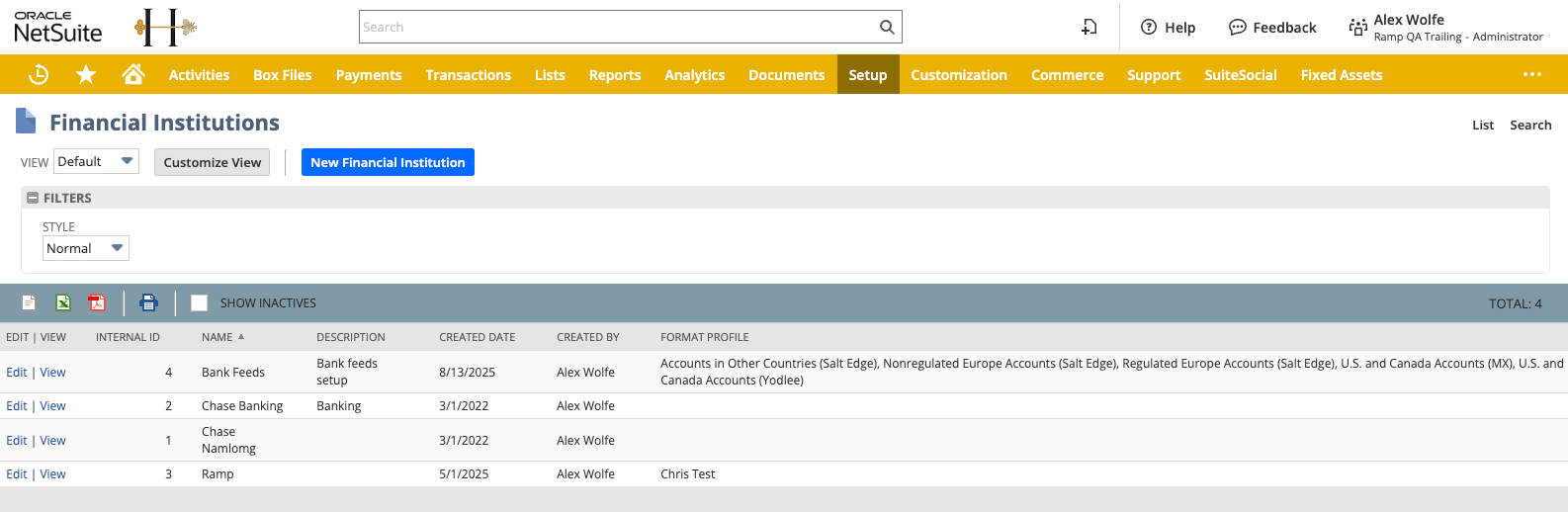Open the Customization menu

[x=959, y=74]
